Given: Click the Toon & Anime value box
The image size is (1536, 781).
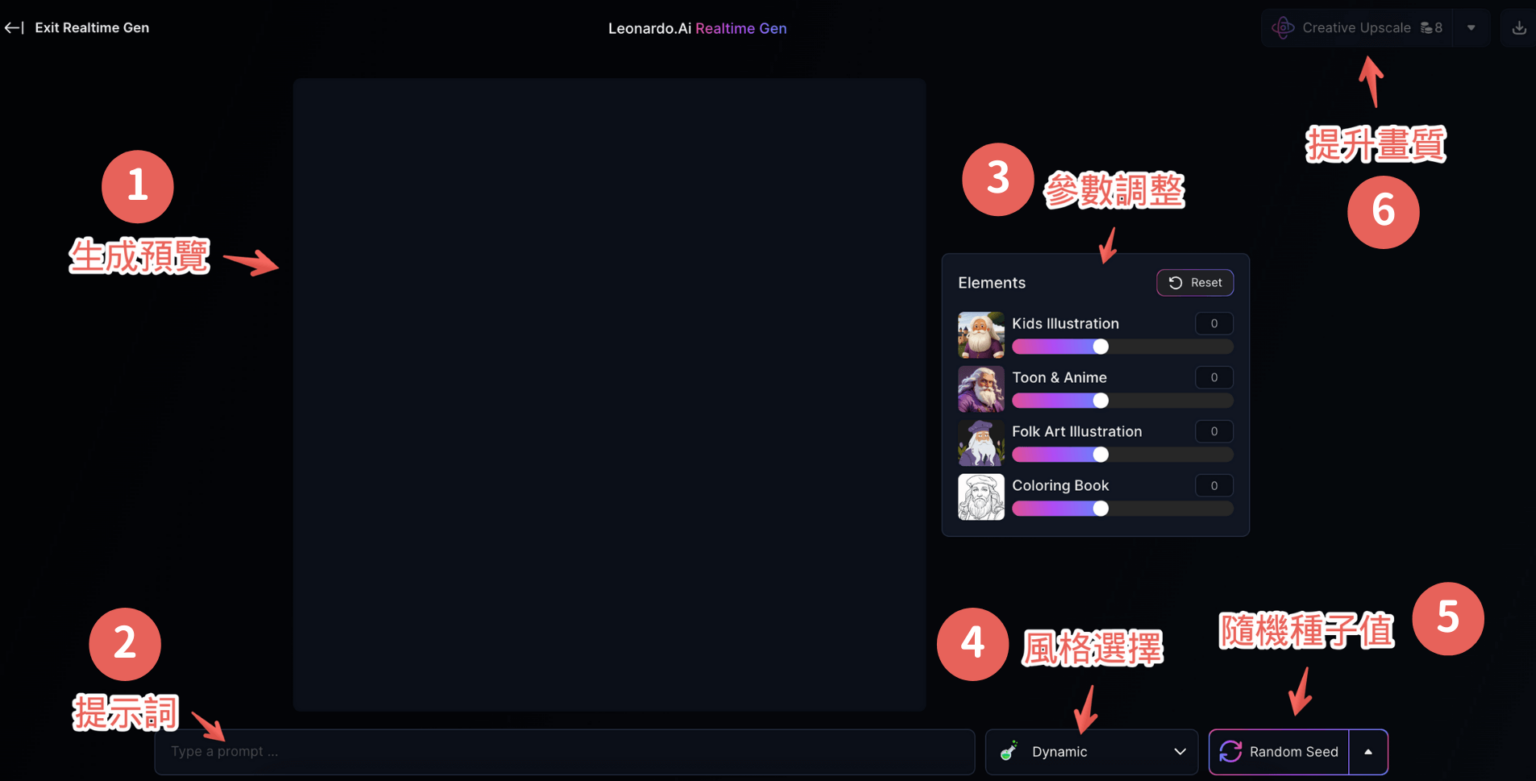Looking at the screenshot, I should pos(1214,377).
